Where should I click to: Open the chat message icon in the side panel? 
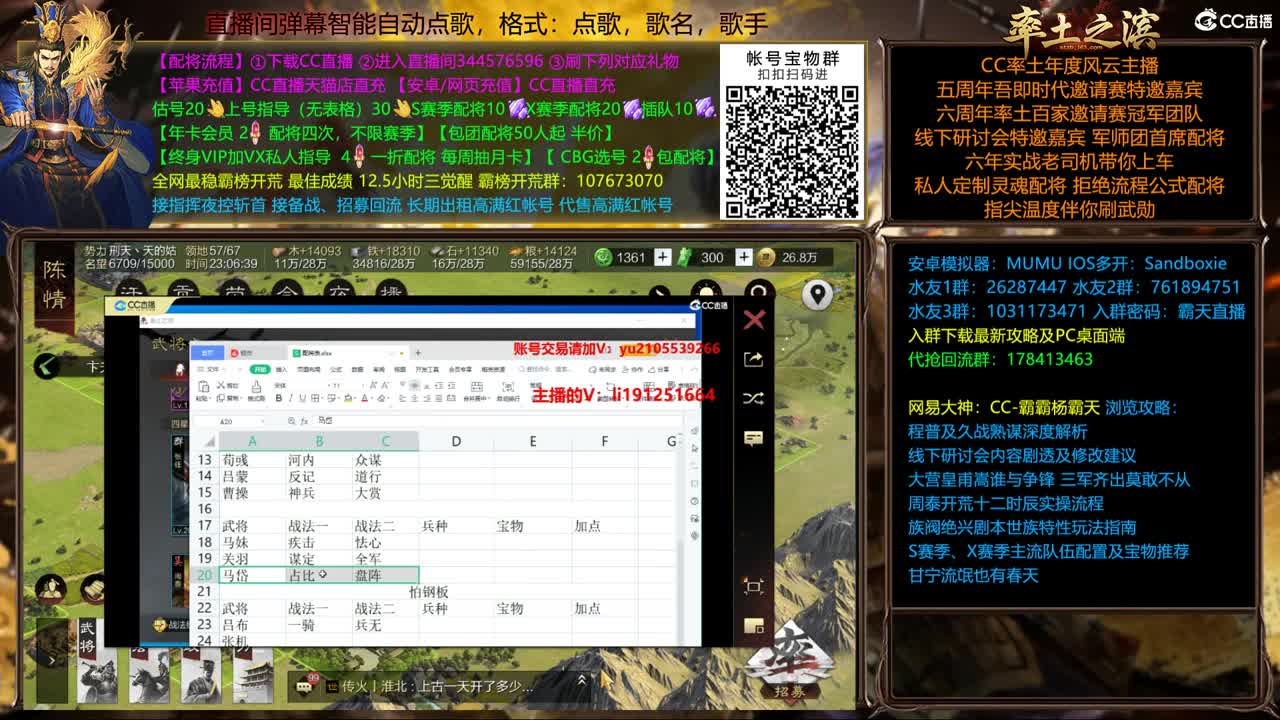[754, 438]
